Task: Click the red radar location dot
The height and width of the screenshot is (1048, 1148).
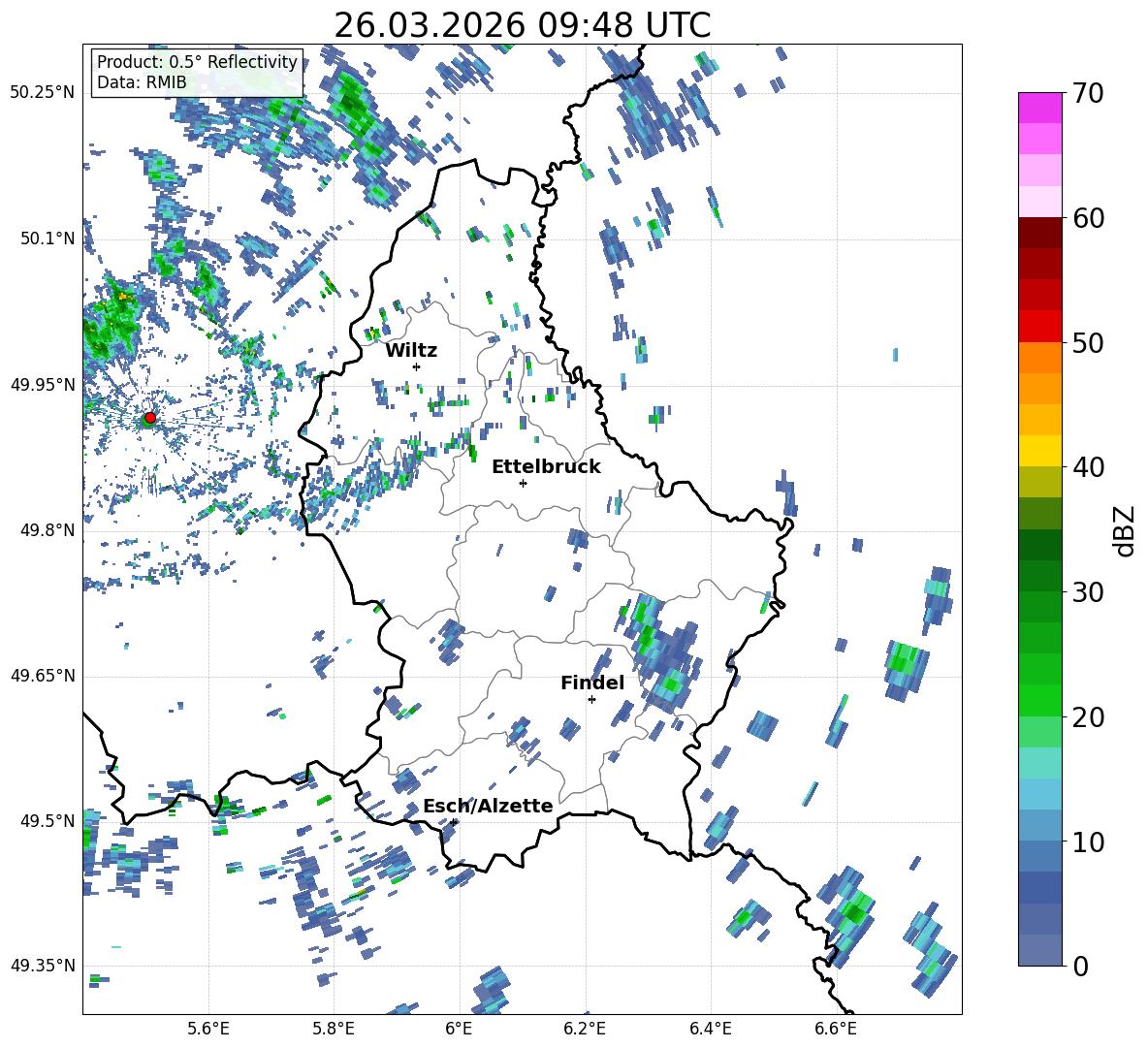Action: [149, 418]
